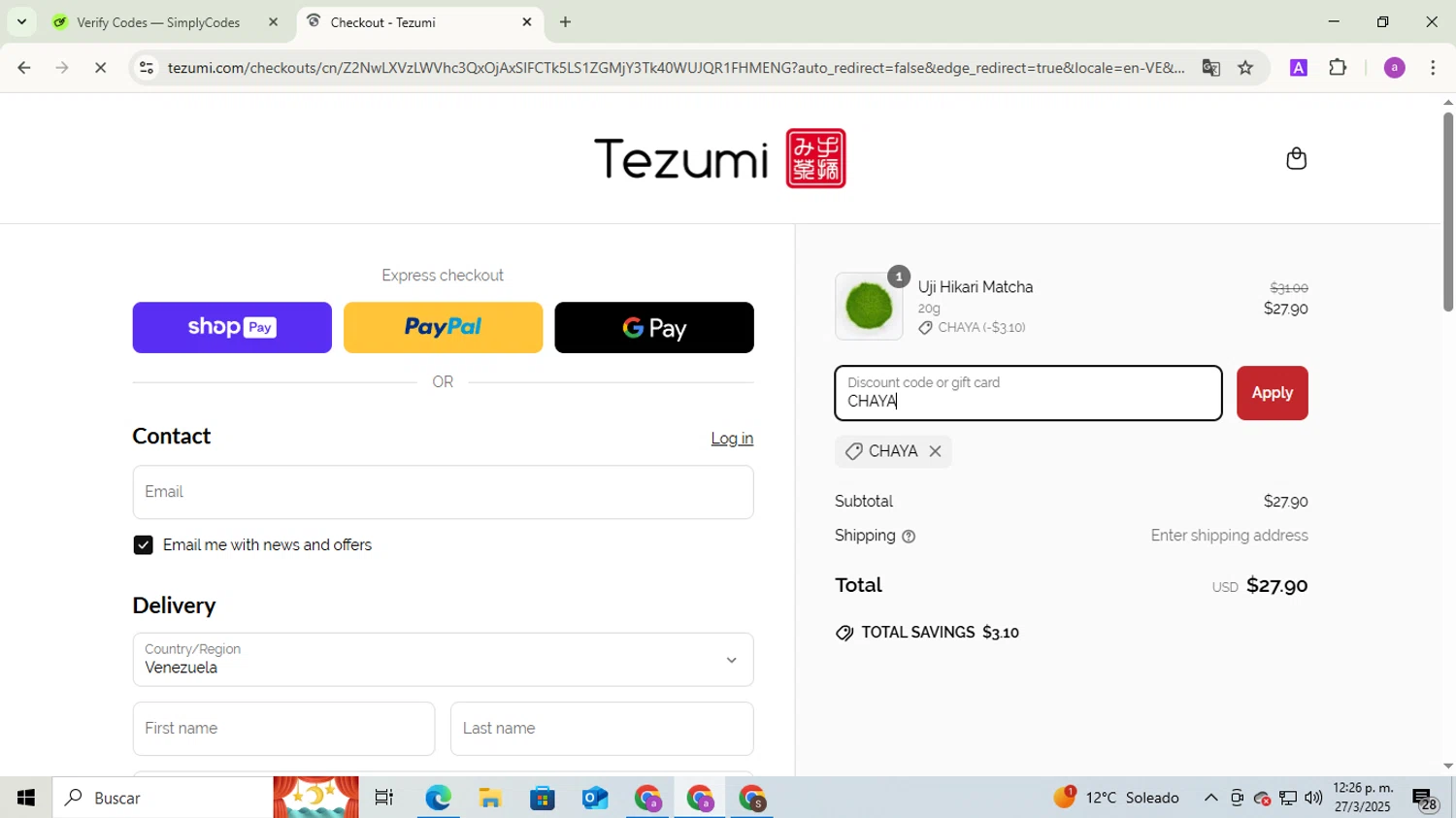Focus the First name field
1456x818 pixels.
pos(283,729)
